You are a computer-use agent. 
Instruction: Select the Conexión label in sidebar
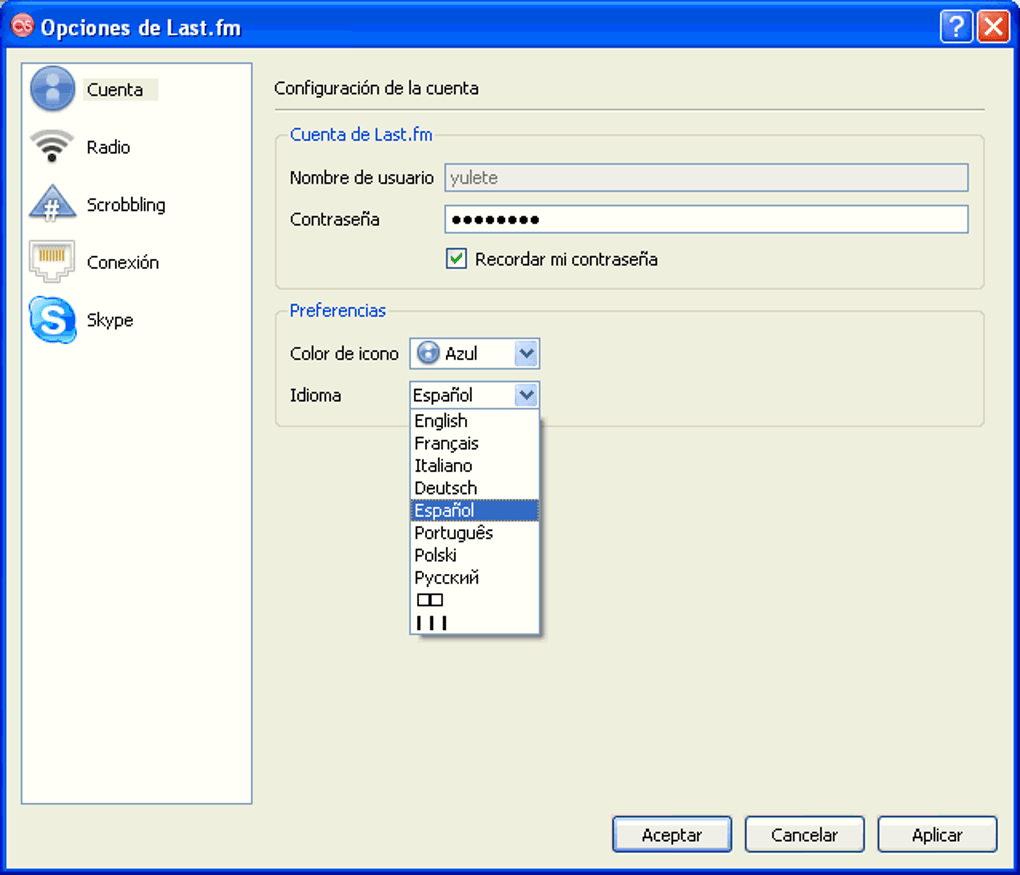point(123,262)
